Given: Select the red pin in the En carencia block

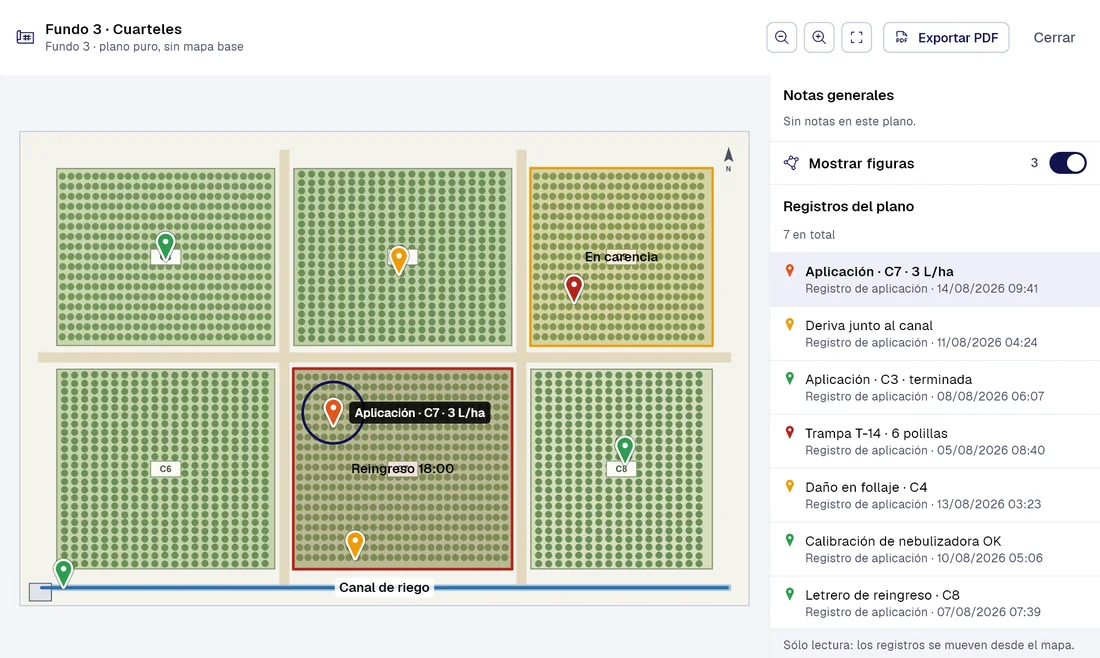Looking at the screenshot, I should coord(574,288).
